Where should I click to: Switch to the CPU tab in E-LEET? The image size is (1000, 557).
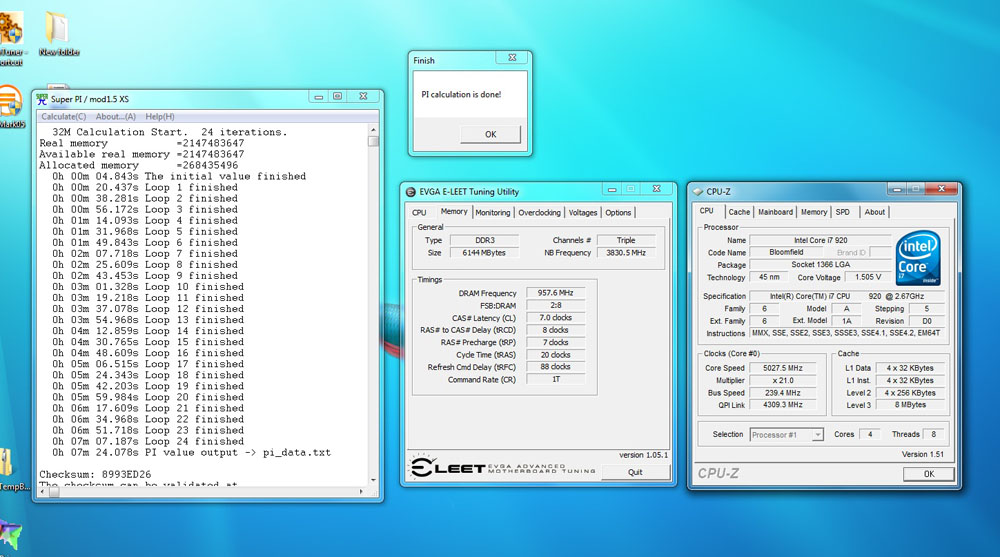[x=419, y=212]
